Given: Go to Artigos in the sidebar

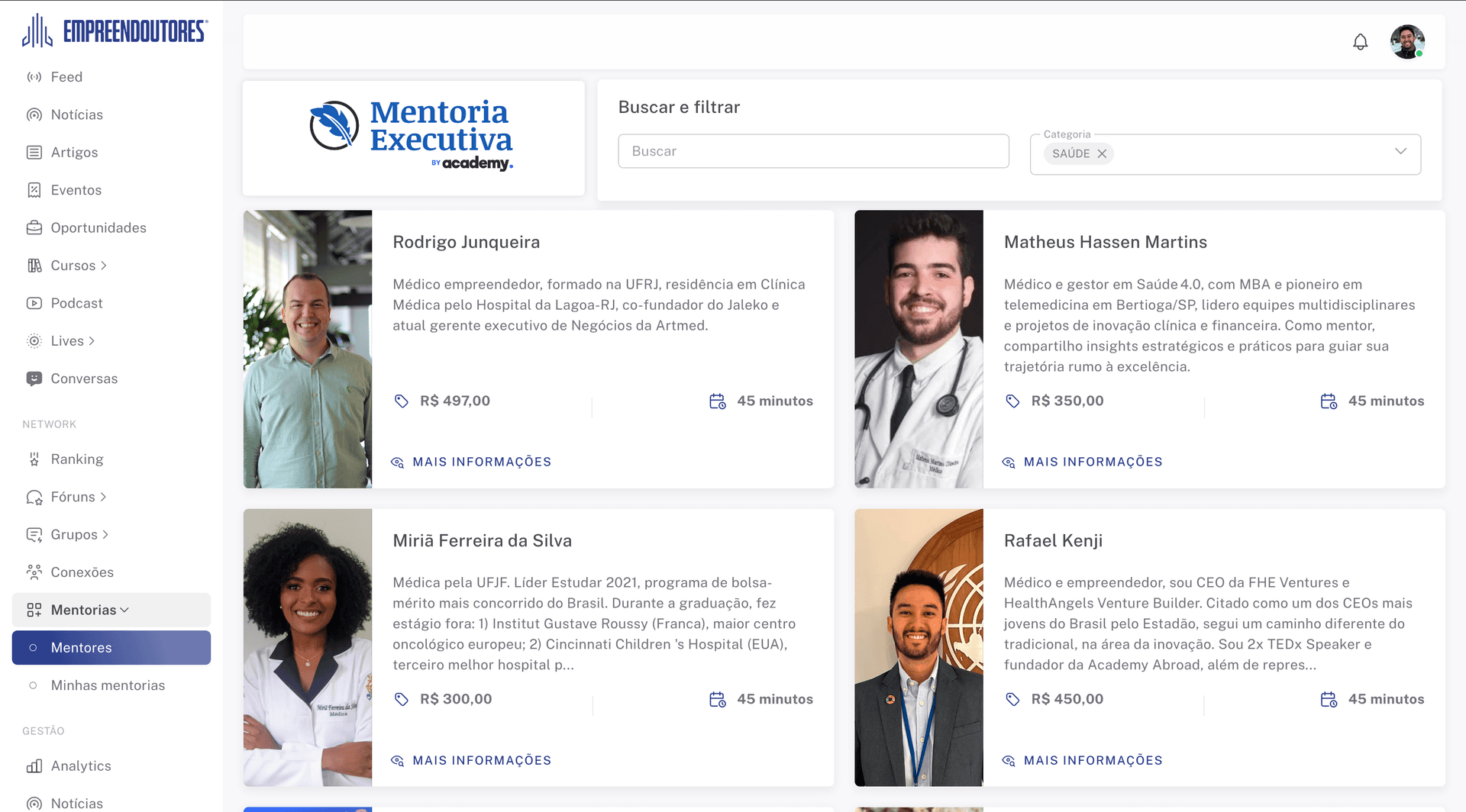Looking at the screenshot, I should tap(74, 153).
